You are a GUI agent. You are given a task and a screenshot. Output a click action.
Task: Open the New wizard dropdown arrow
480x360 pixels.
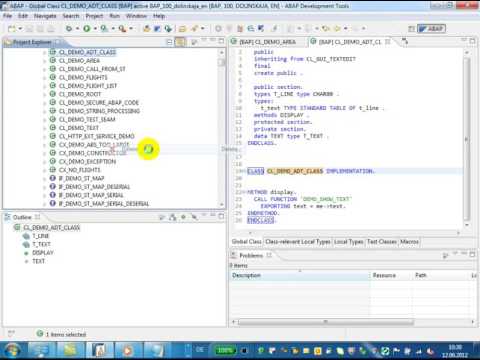point(20,29)
